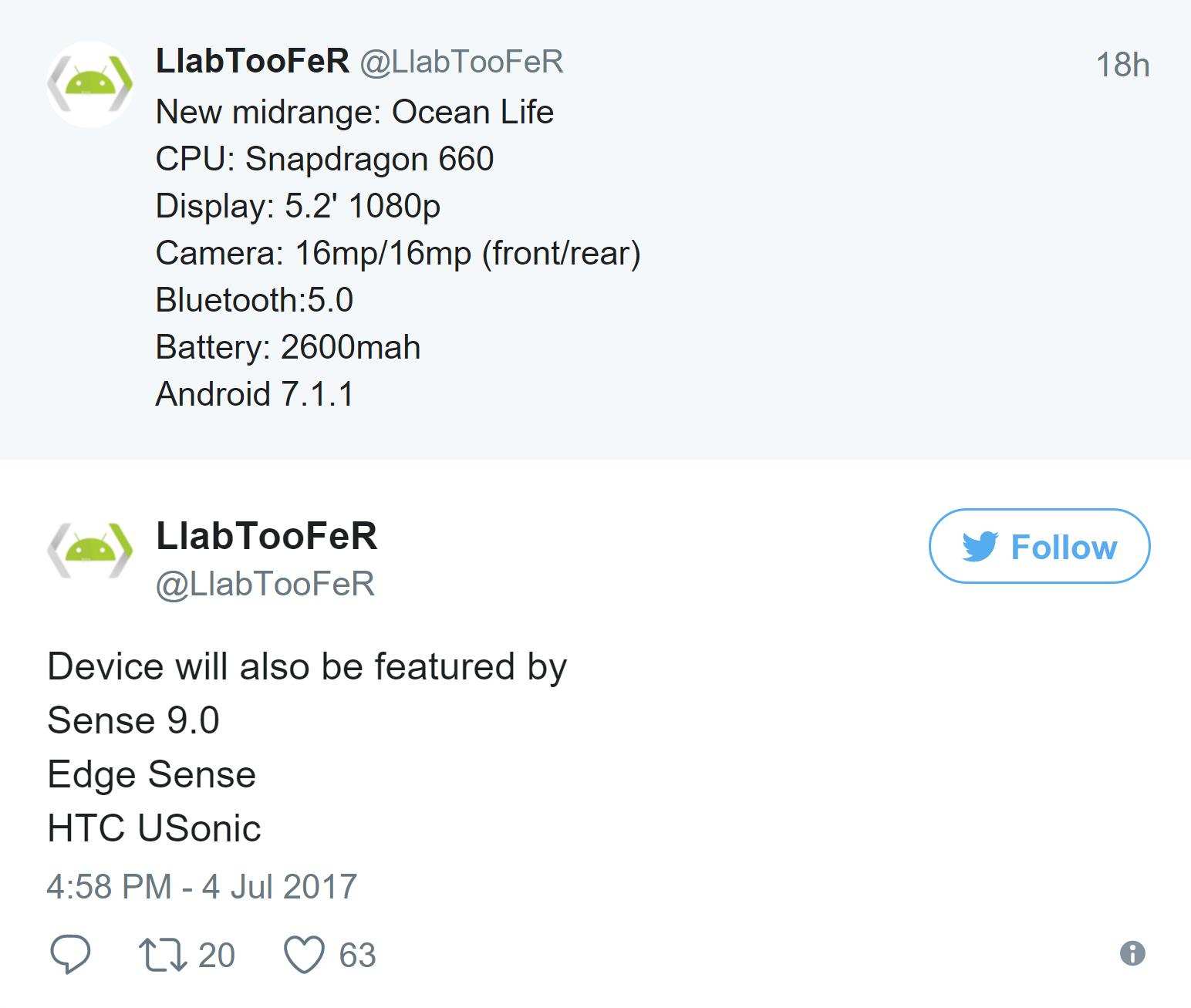Open the tweet information icon

(x=1132, y=956)
